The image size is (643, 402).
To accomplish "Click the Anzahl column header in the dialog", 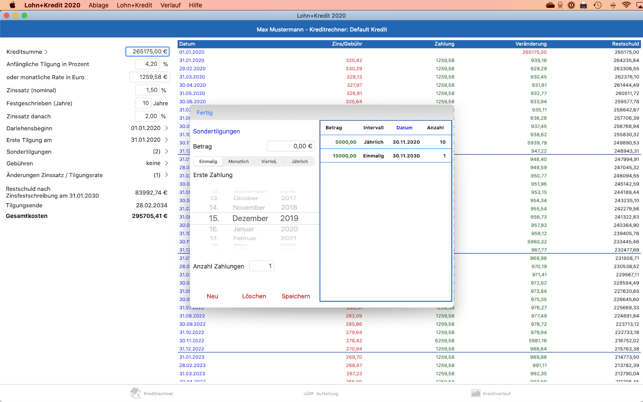I will tap(435, 128).
